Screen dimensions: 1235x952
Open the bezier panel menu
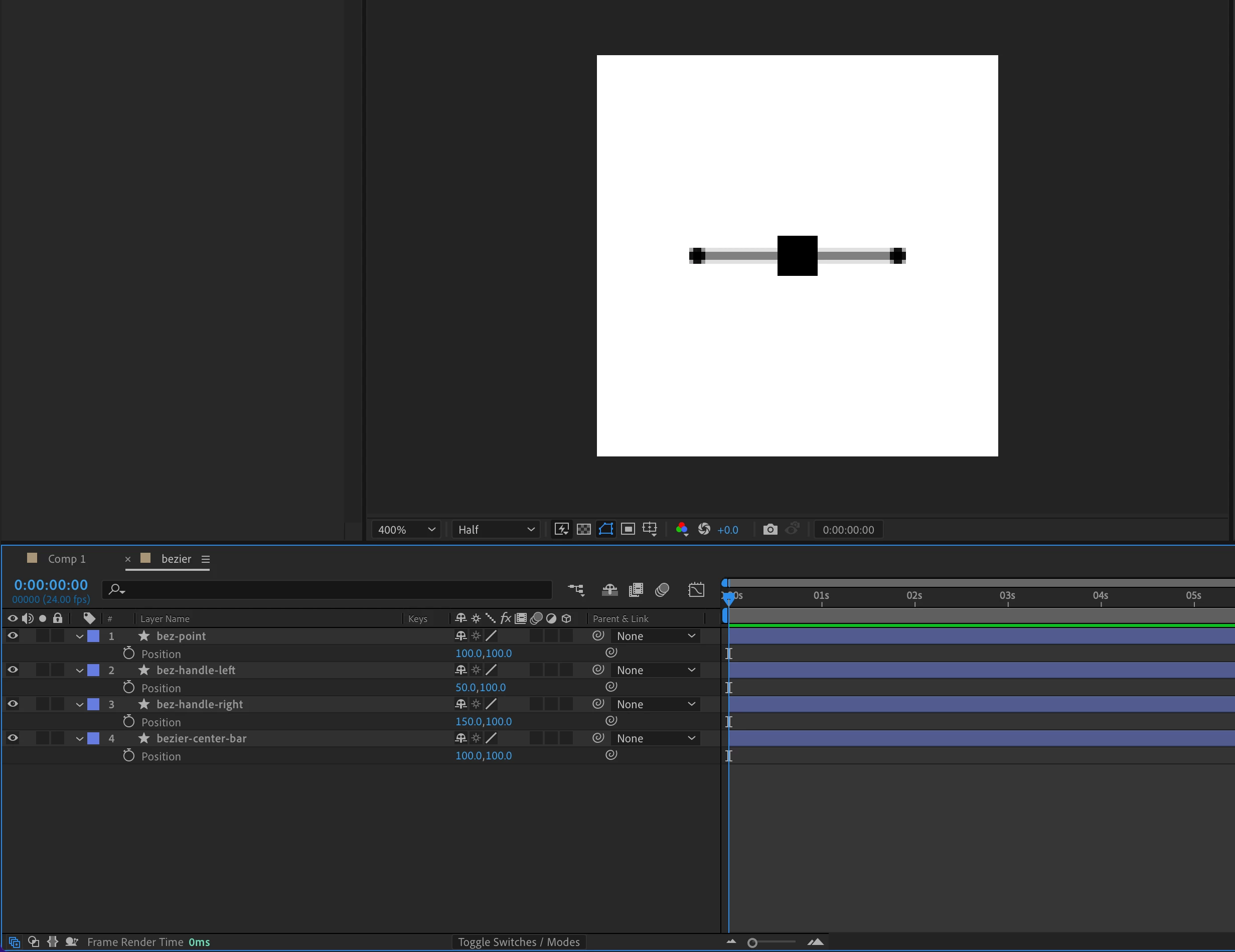206,559
